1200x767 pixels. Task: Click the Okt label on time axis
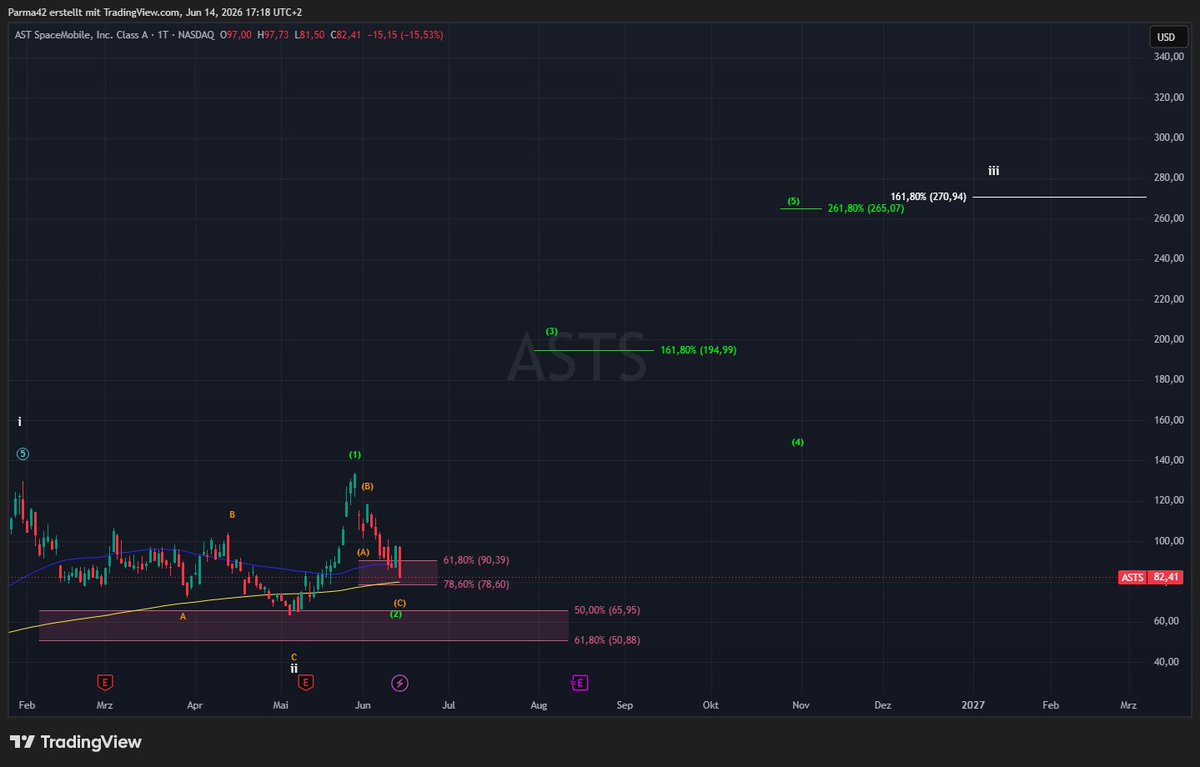coord(711,705)
